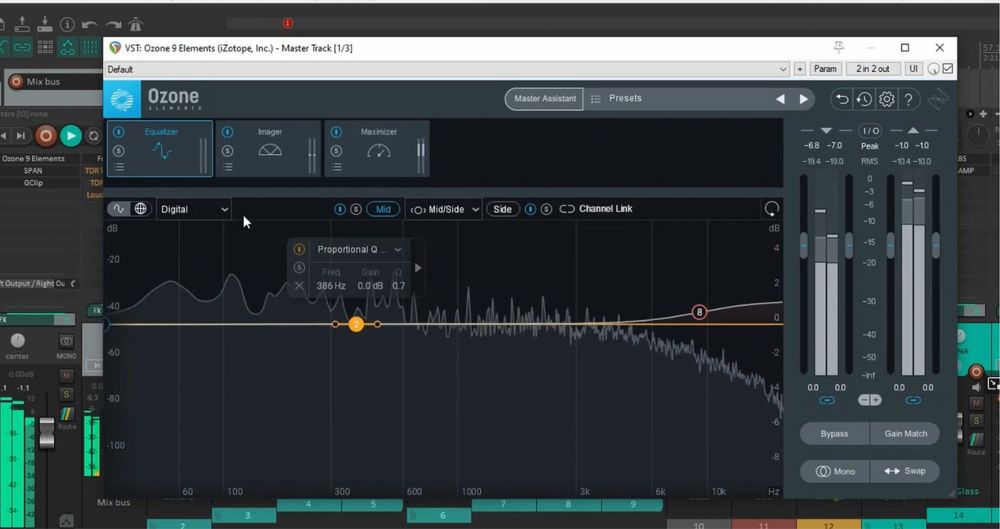Click the 2 in 2 out button
Screen dimensions: 1000x529
872,69
